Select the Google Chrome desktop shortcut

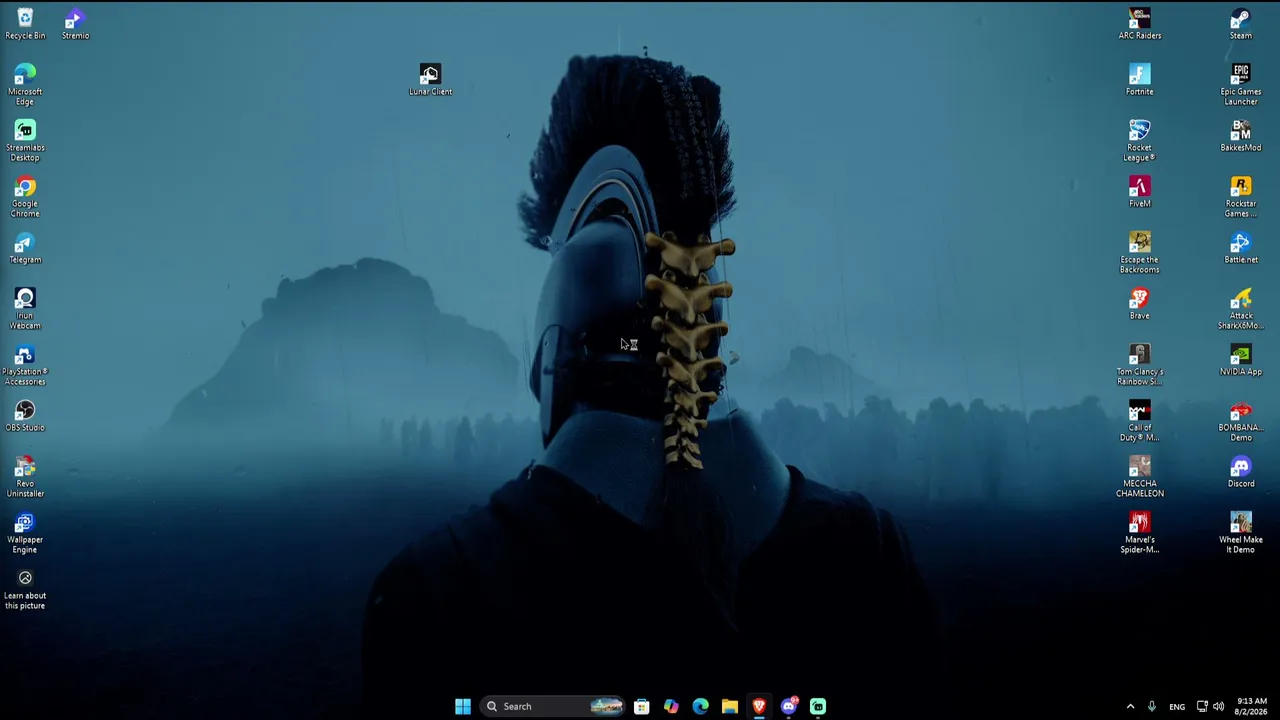(25, 197)
